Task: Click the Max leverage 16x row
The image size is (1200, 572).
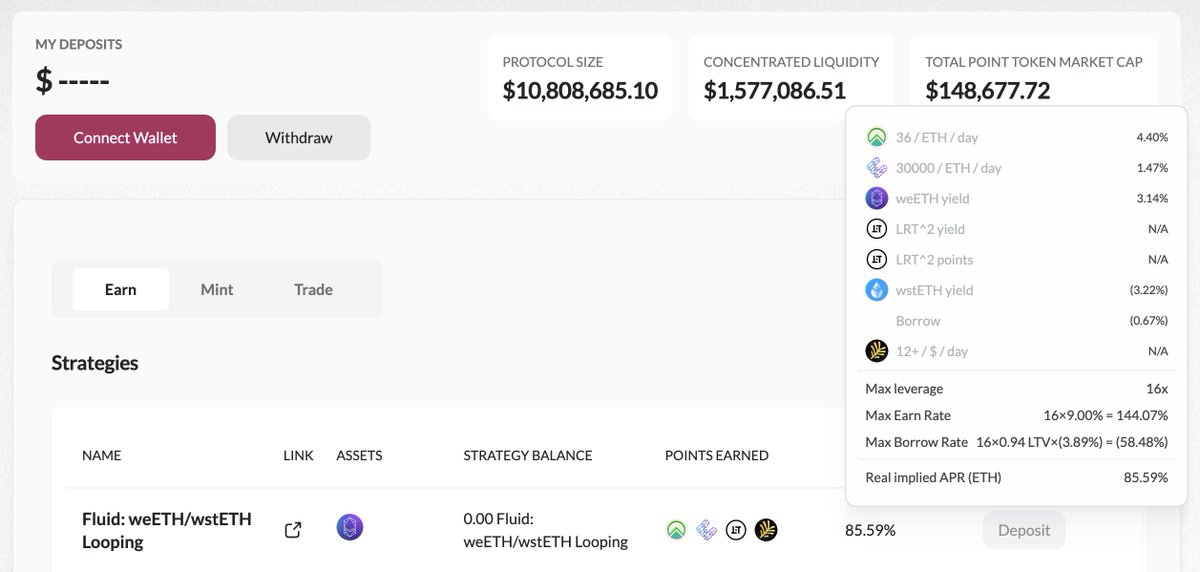Action: [1016, 388]
